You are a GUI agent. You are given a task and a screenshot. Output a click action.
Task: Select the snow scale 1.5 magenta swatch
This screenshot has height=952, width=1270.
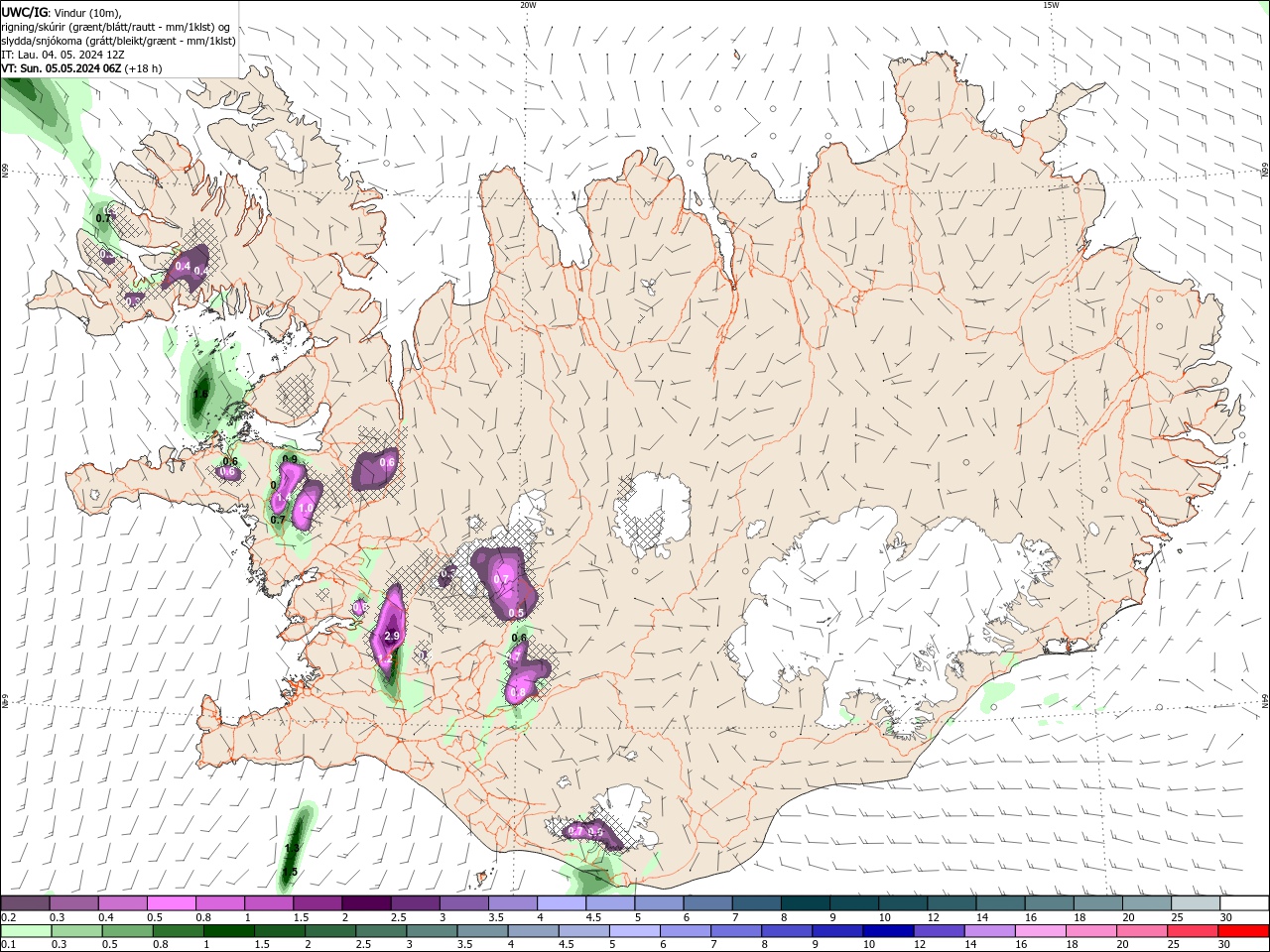tap(317, 903)
